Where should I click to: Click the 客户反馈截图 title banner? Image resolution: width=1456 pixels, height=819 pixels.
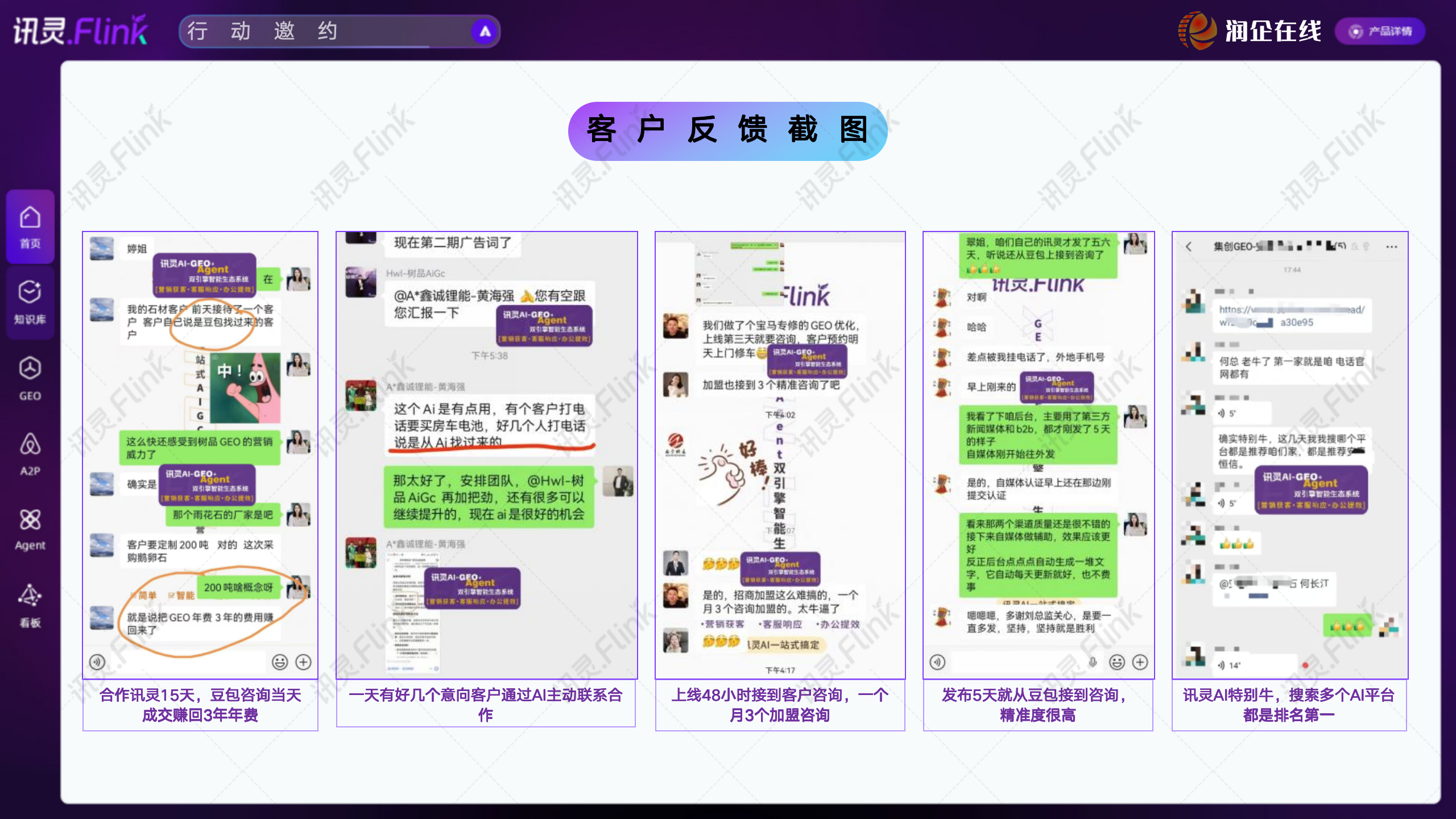click(x=728, y=131)
